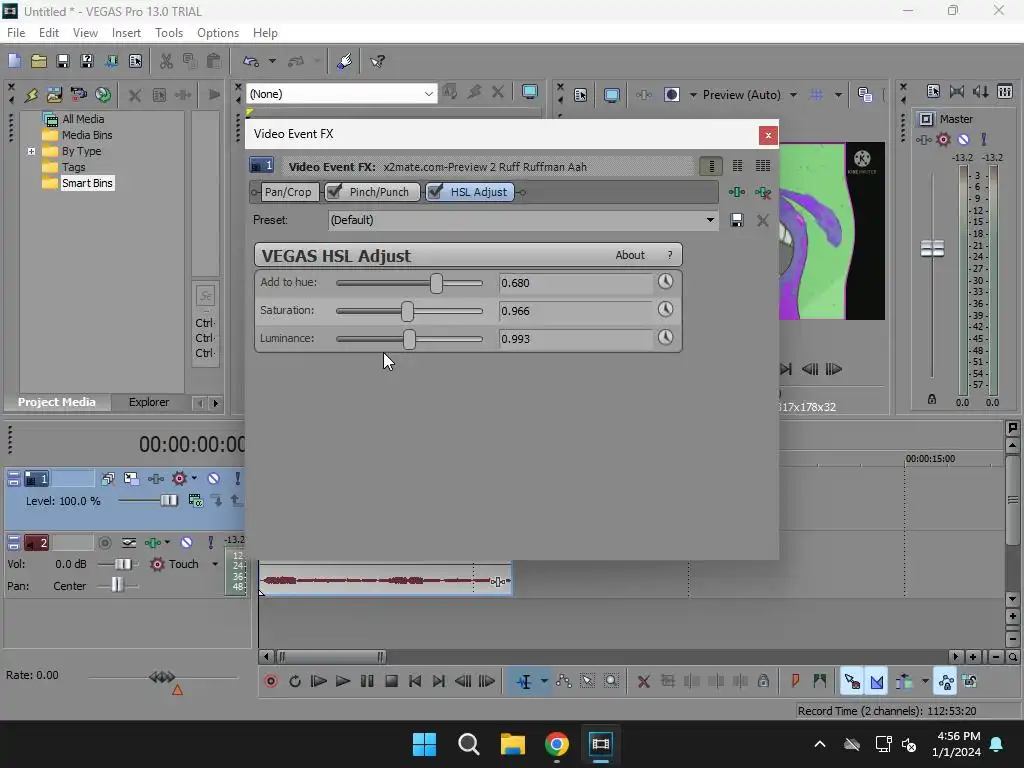1024x768 pixels.
Task: Toggle the Master bus mute icon
Action: [x=963, y=139]
